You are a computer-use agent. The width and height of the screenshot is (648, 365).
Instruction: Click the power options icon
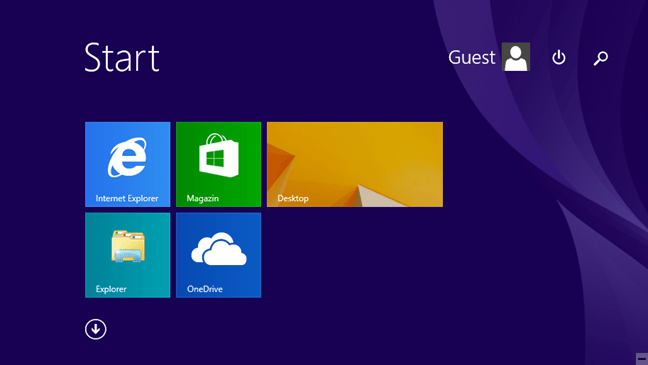click(559, 57)
